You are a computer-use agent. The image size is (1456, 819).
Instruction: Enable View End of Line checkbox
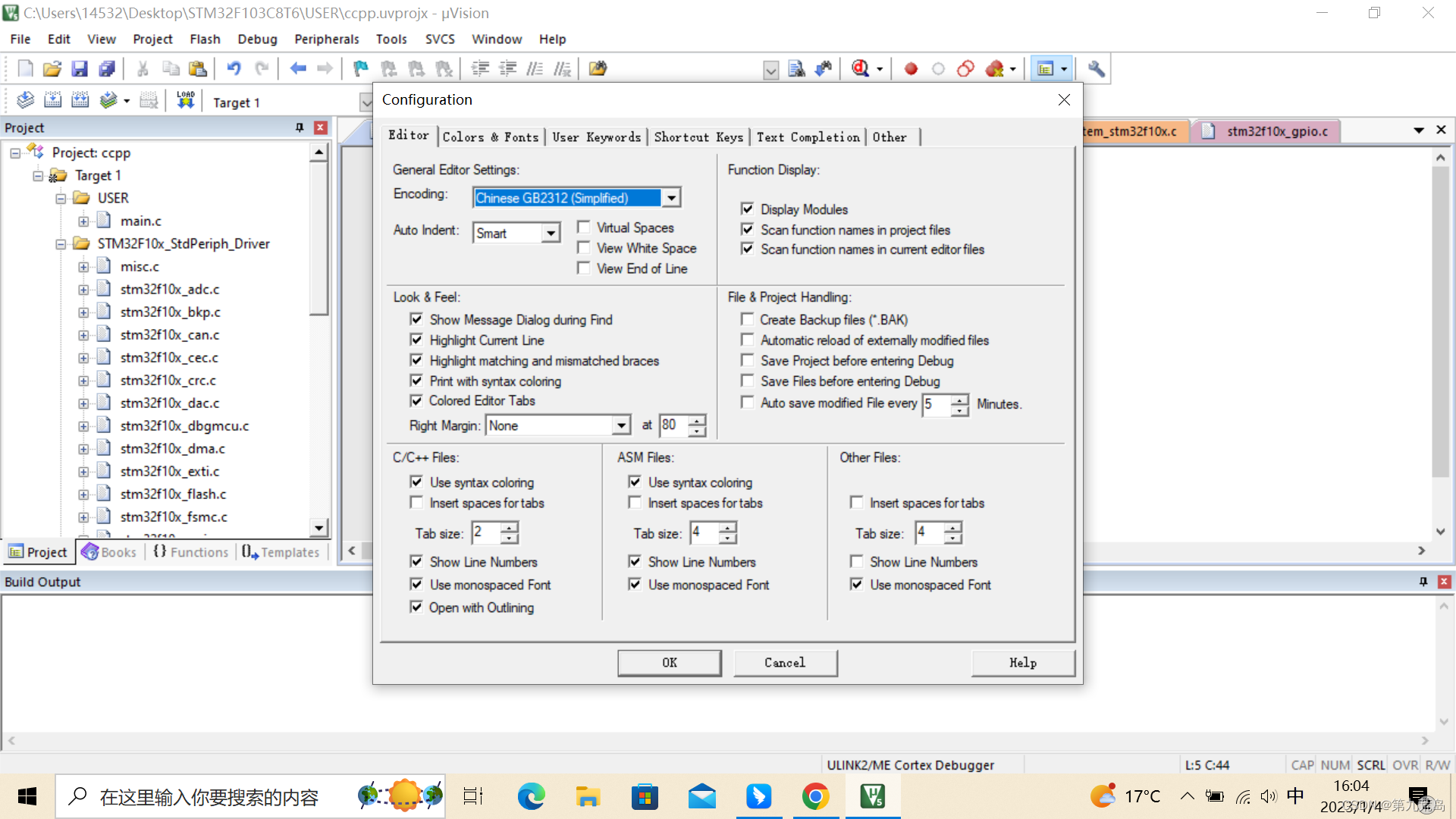point(584,268)
